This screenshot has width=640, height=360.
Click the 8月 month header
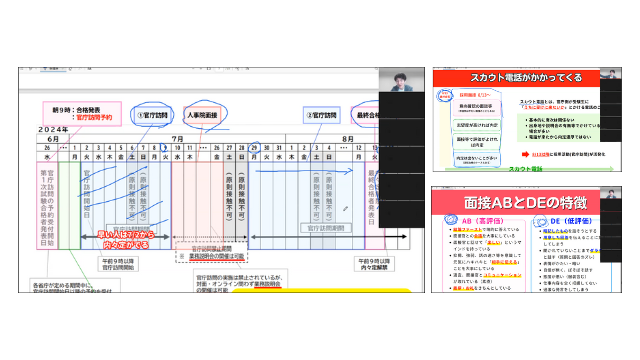click(348, 139)
